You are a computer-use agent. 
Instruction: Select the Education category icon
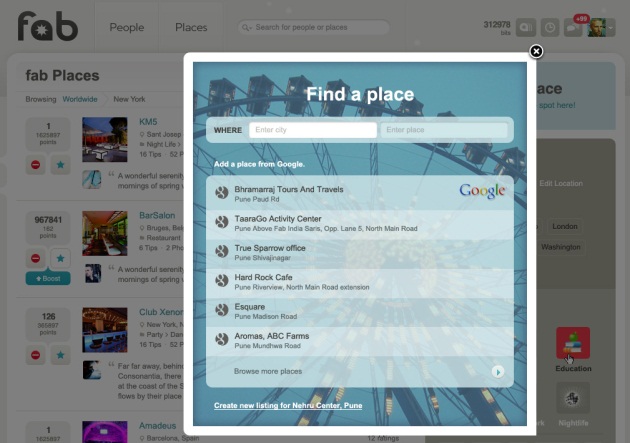point(573,343)
